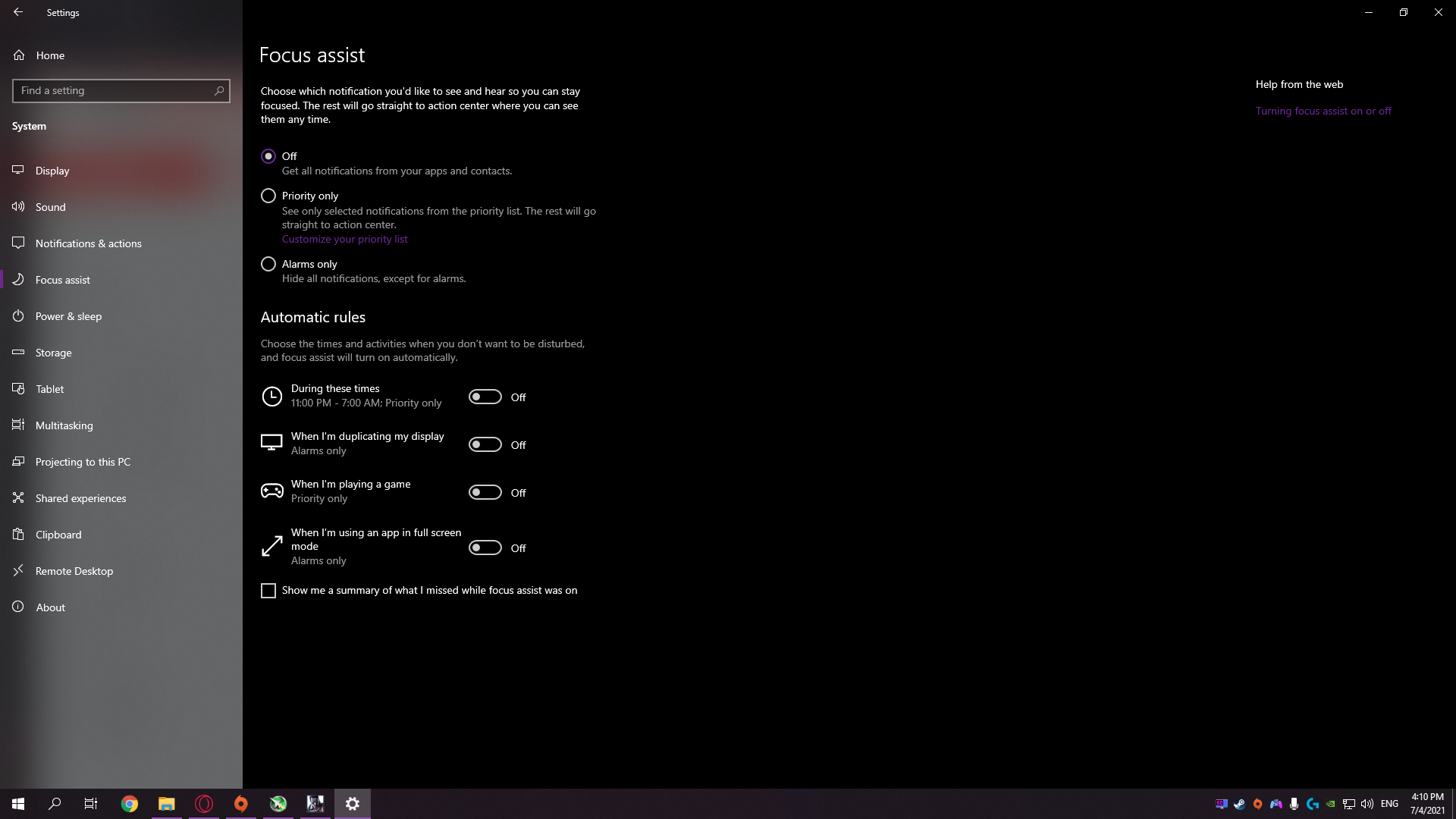Check Show me a summary checkbox
The image size is (1456, 819).
(x=268, y=591)
